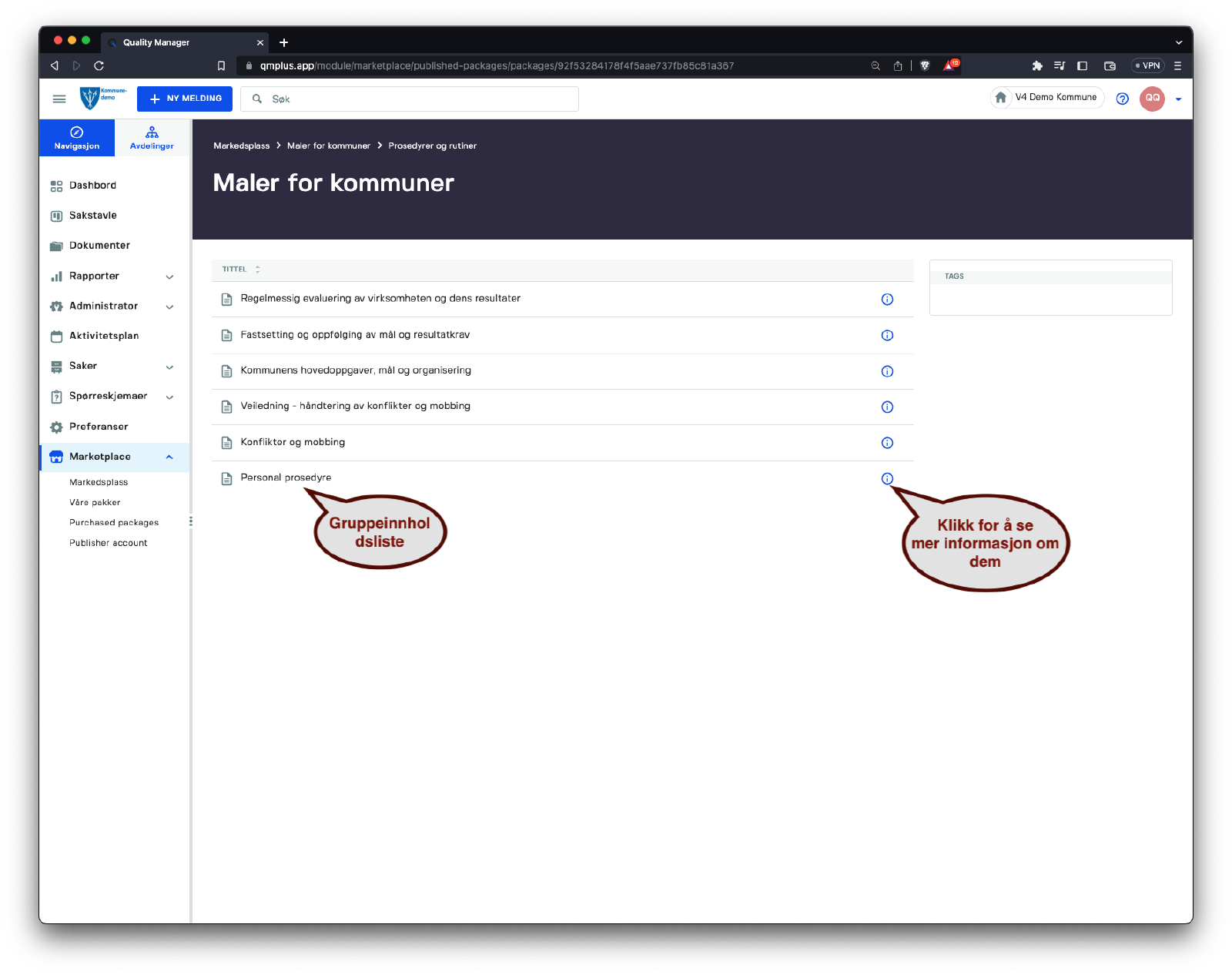1232x975 pixels.
Task: Select the Navigasjon tab
Action: (77, 138)
